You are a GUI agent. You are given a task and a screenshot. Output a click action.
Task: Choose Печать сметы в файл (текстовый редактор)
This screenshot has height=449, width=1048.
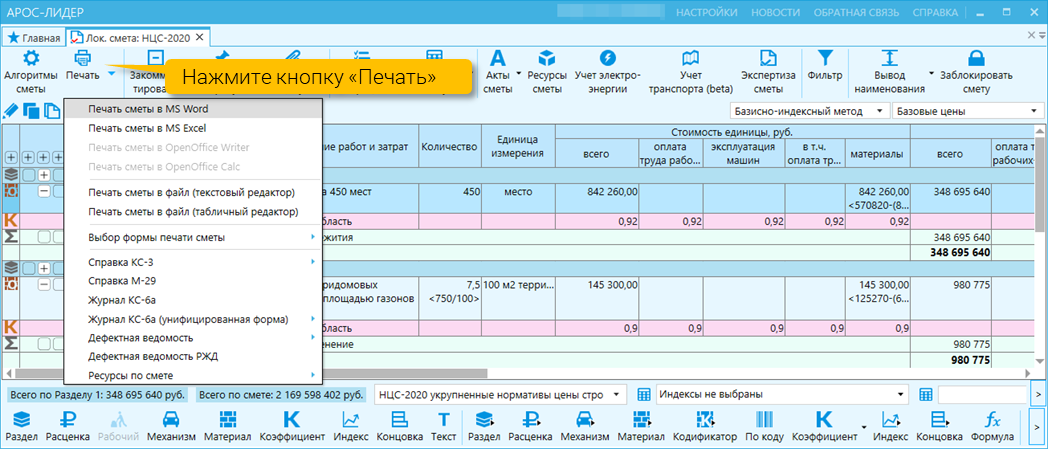193,192
